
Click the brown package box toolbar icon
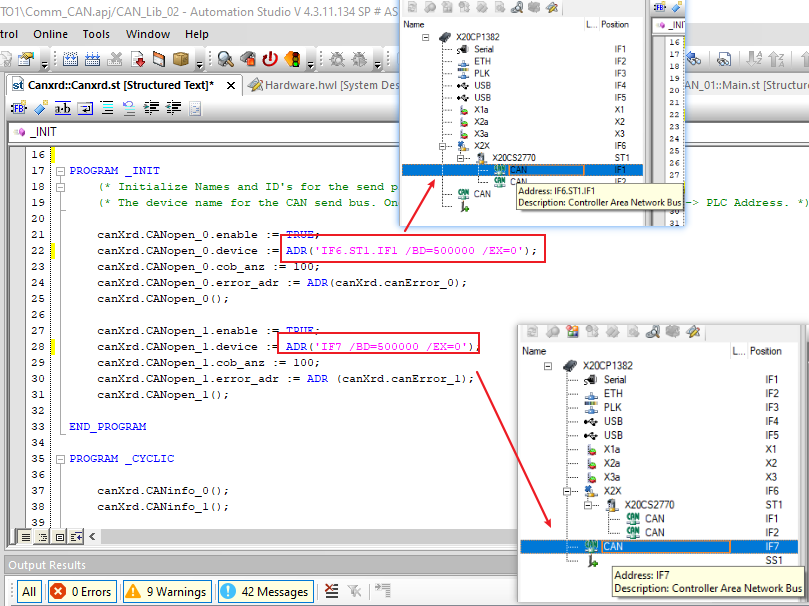181,59
